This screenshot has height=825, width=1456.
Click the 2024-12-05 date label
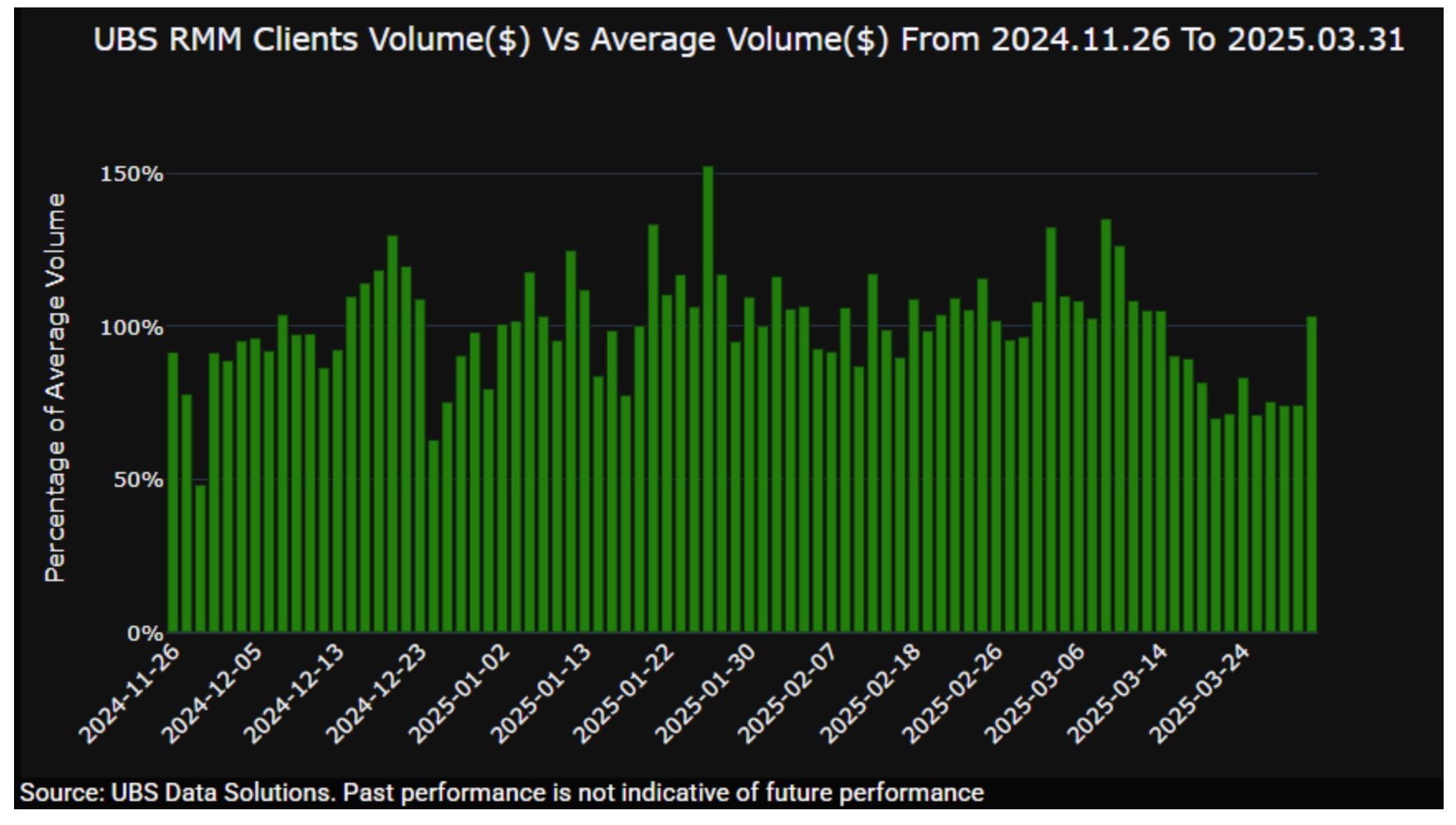212,694
